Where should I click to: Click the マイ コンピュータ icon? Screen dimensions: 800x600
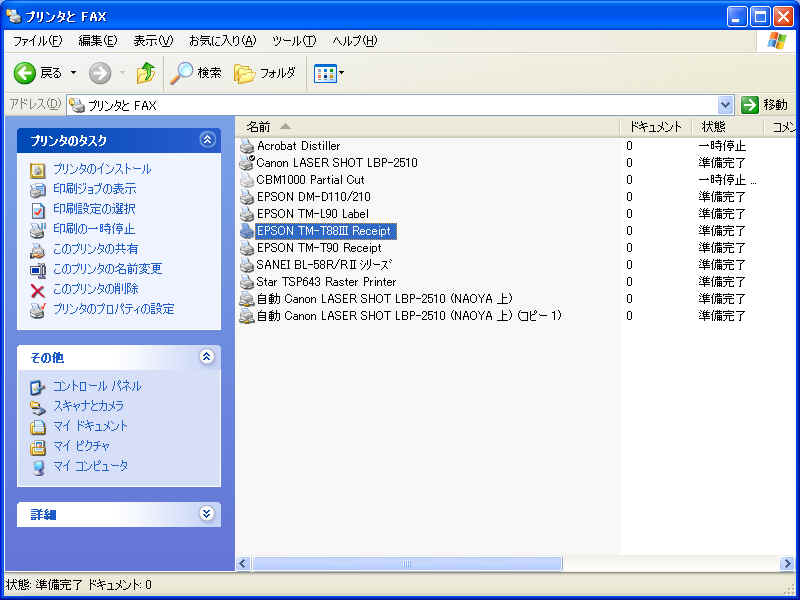[38, 467]
